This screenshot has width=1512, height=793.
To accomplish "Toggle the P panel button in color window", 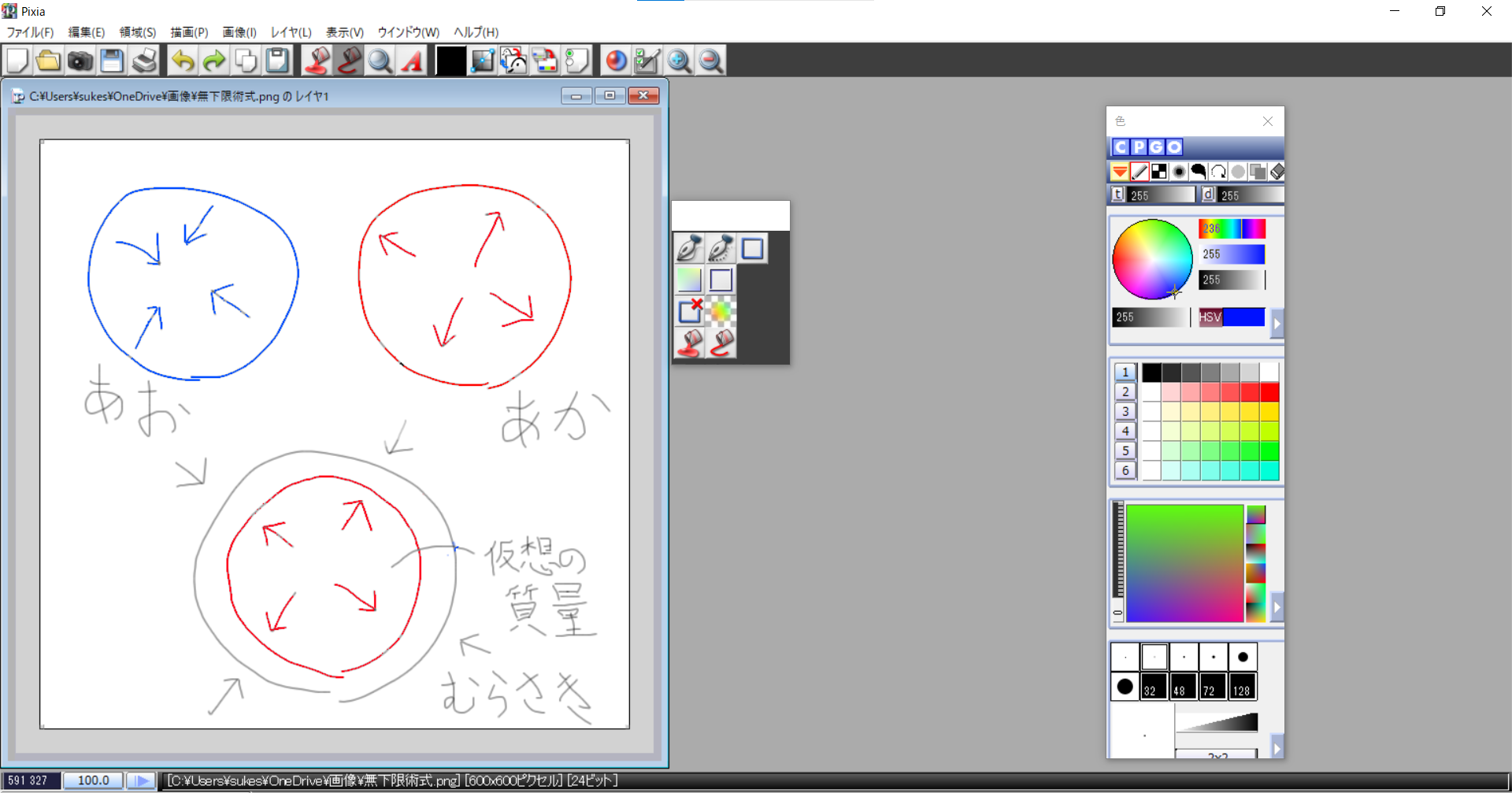I will tap(1139, 147).
